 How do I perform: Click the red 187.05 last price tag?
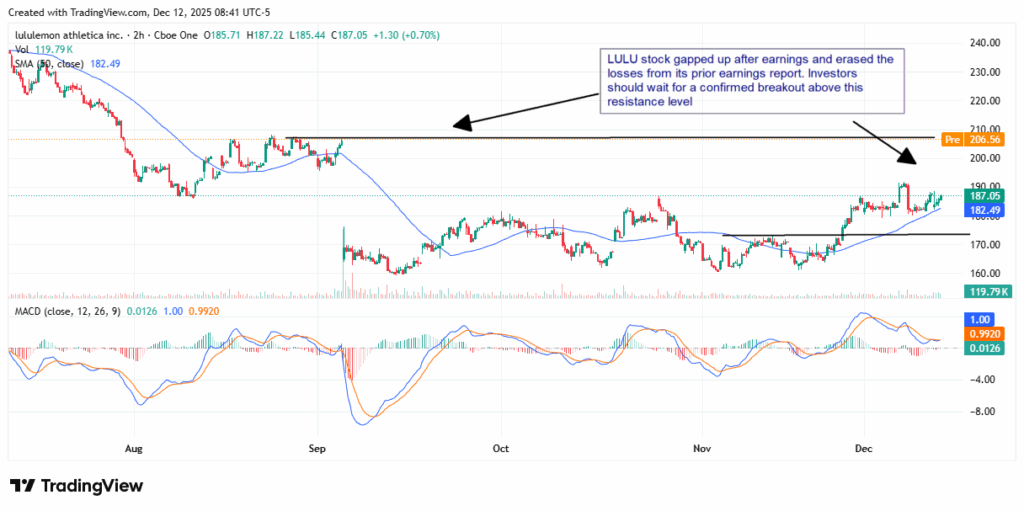pos(986,197)
